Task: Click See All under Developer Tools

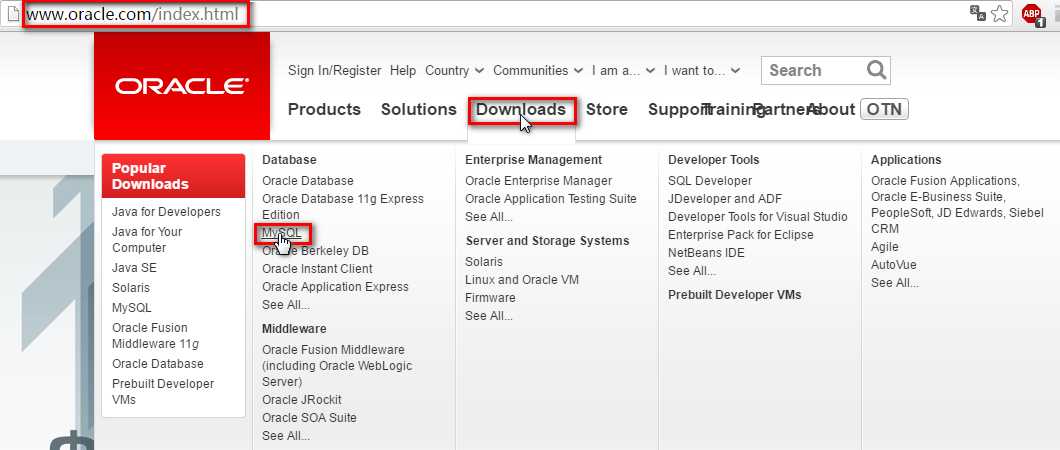Action: (x=692, y=271)
